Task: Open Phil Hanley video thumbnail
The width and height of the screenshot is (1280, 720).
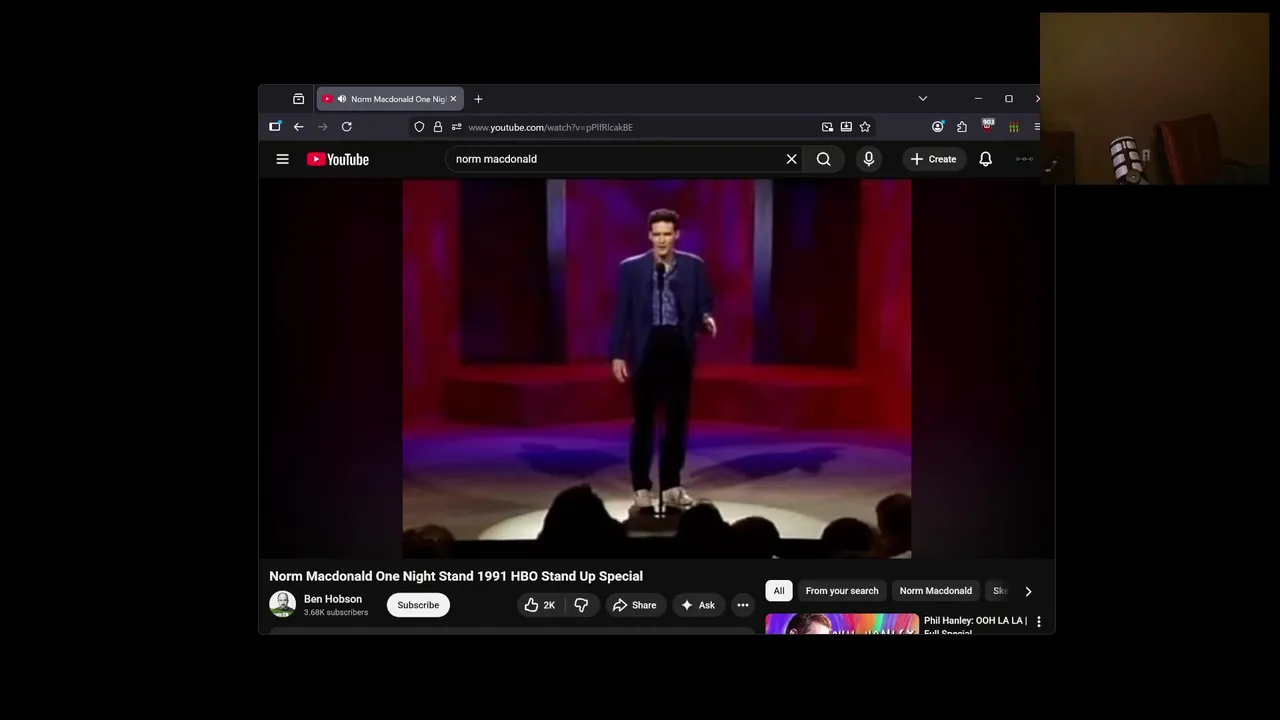Action: [842, 624]
